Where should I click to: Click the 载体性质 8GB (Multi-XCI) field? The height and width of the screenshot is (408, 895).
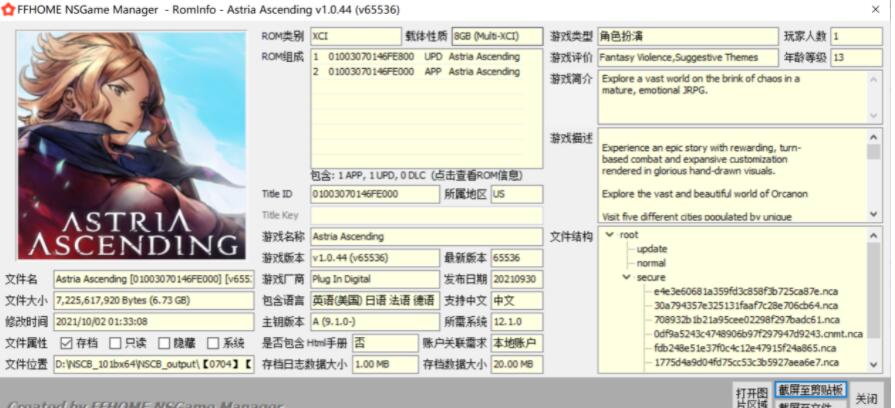point(497,36)
